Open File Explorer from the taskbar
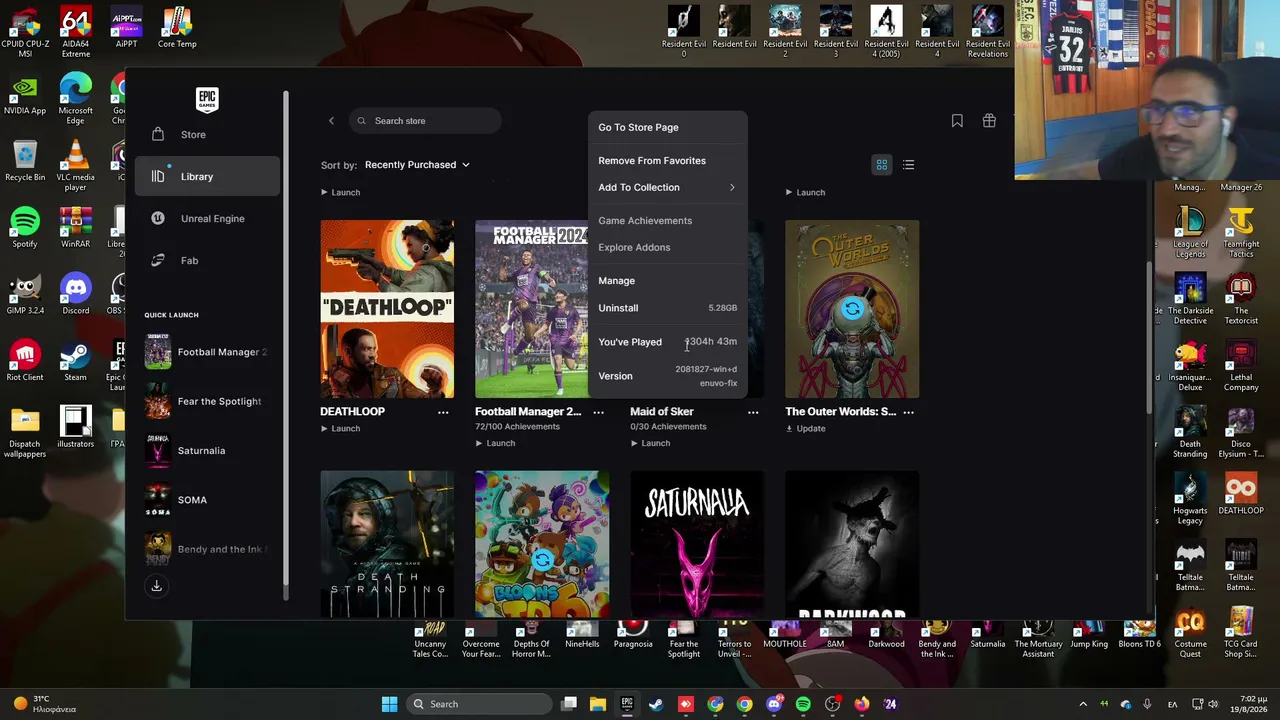The width and height of the screenshot is (1280, 720). click(598, 704)
